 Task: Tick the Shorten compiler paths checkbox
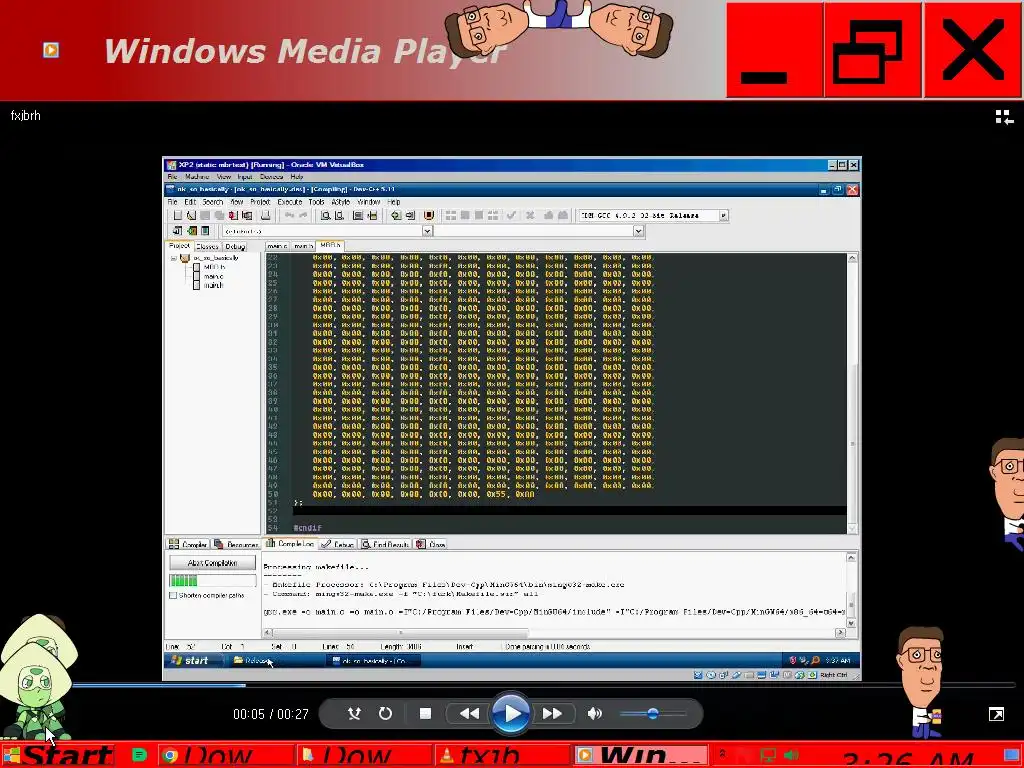[x=173, y=596]
